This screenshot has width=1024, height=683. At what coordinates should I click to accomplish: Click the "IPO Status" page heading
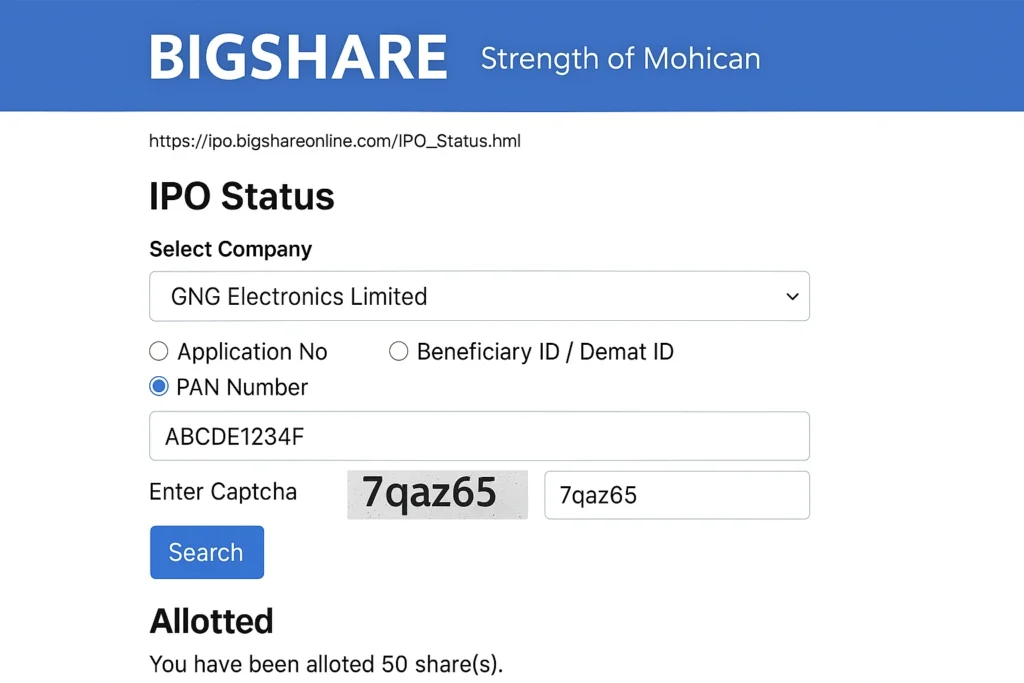coord(242,196)
